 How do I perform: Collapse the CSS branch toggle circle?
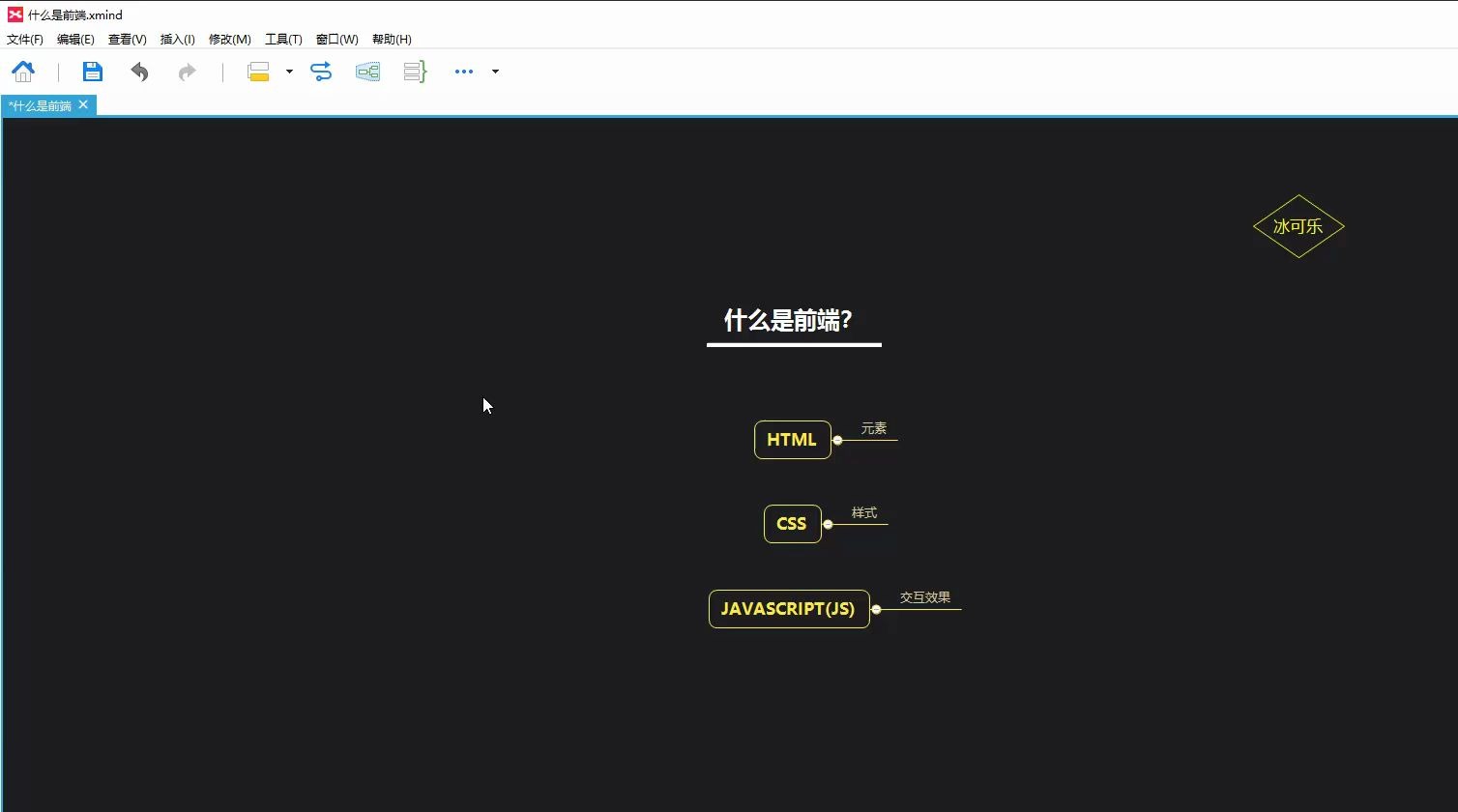(828, 524)
